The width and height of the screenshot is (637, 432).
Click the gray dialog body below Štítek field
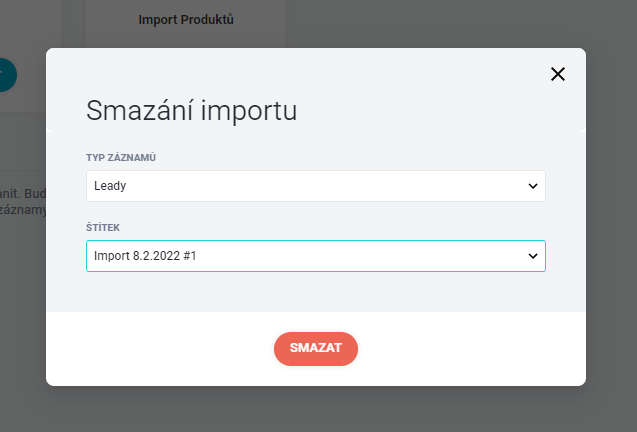[316, 292]
